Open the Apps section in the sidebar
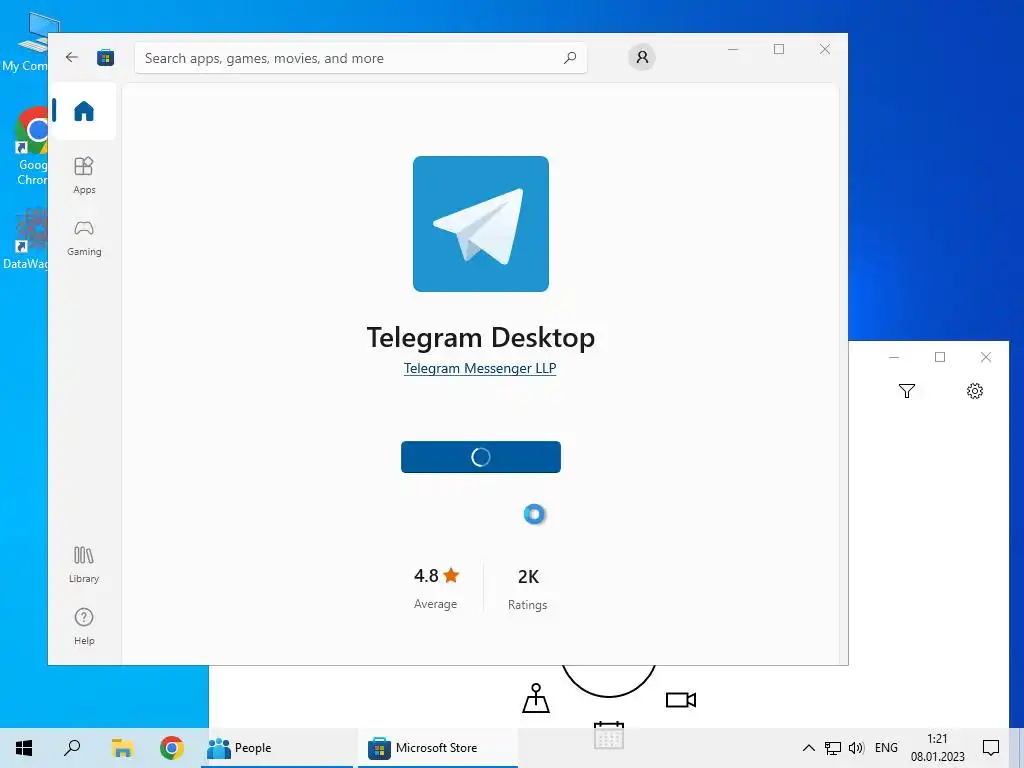 click(84, 175)
